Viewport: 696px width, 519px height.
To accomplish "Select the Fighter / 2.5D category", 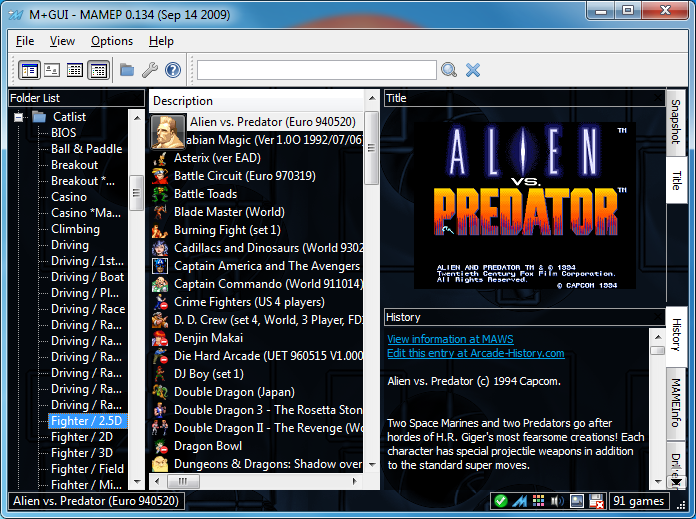I will [87, 421].
